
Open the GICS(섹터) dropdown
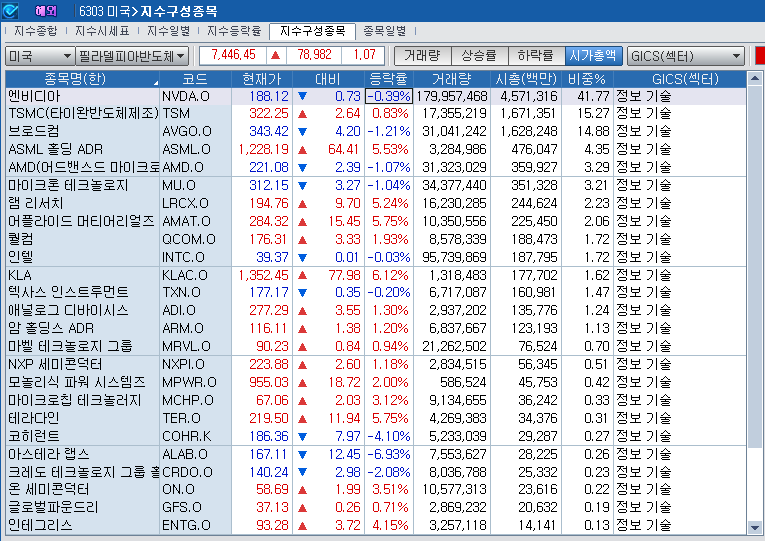click(685, 56)
